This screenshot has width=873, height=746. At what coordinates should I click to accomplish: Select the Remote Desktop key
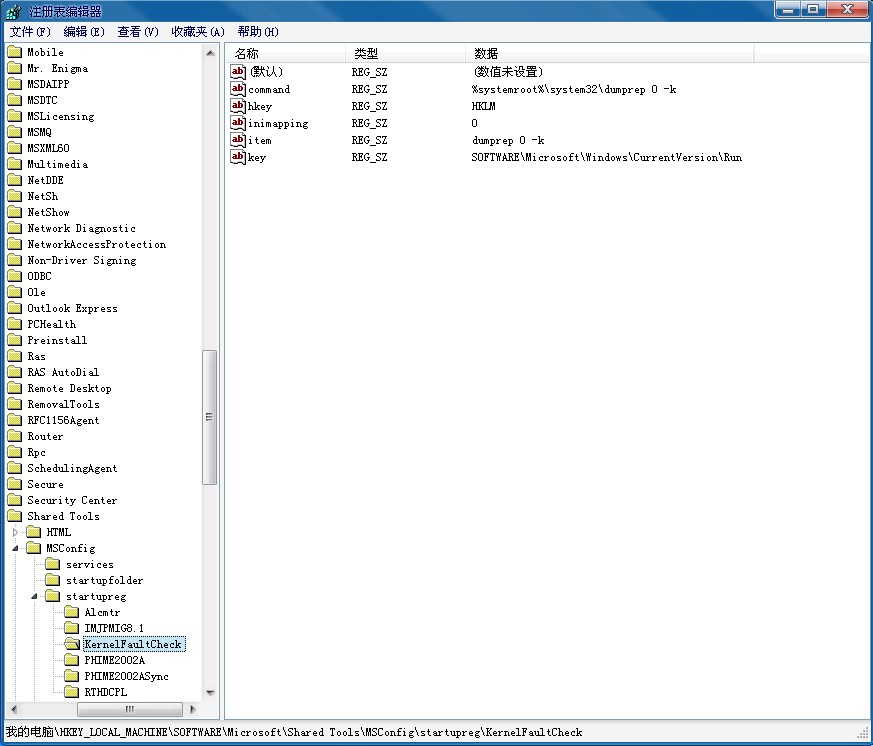(x=70, y=389)
